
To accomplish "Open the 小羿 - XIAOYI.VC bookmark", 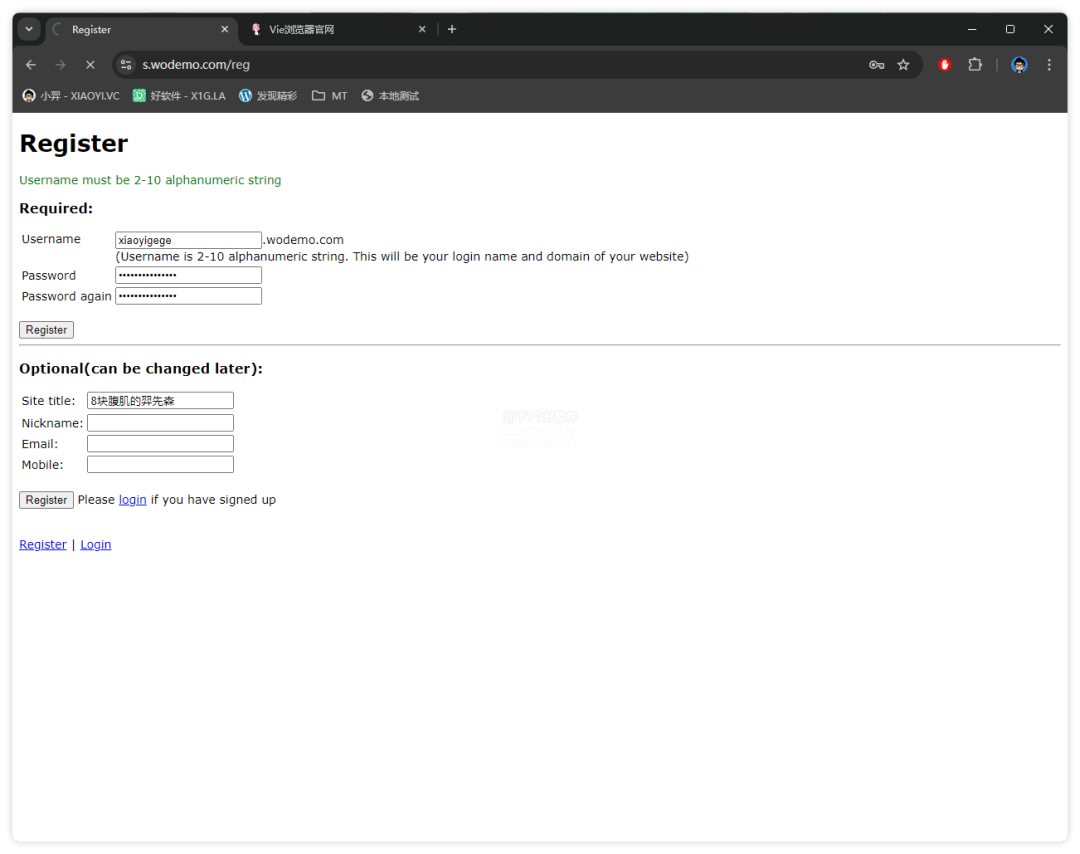I will 71,96.
